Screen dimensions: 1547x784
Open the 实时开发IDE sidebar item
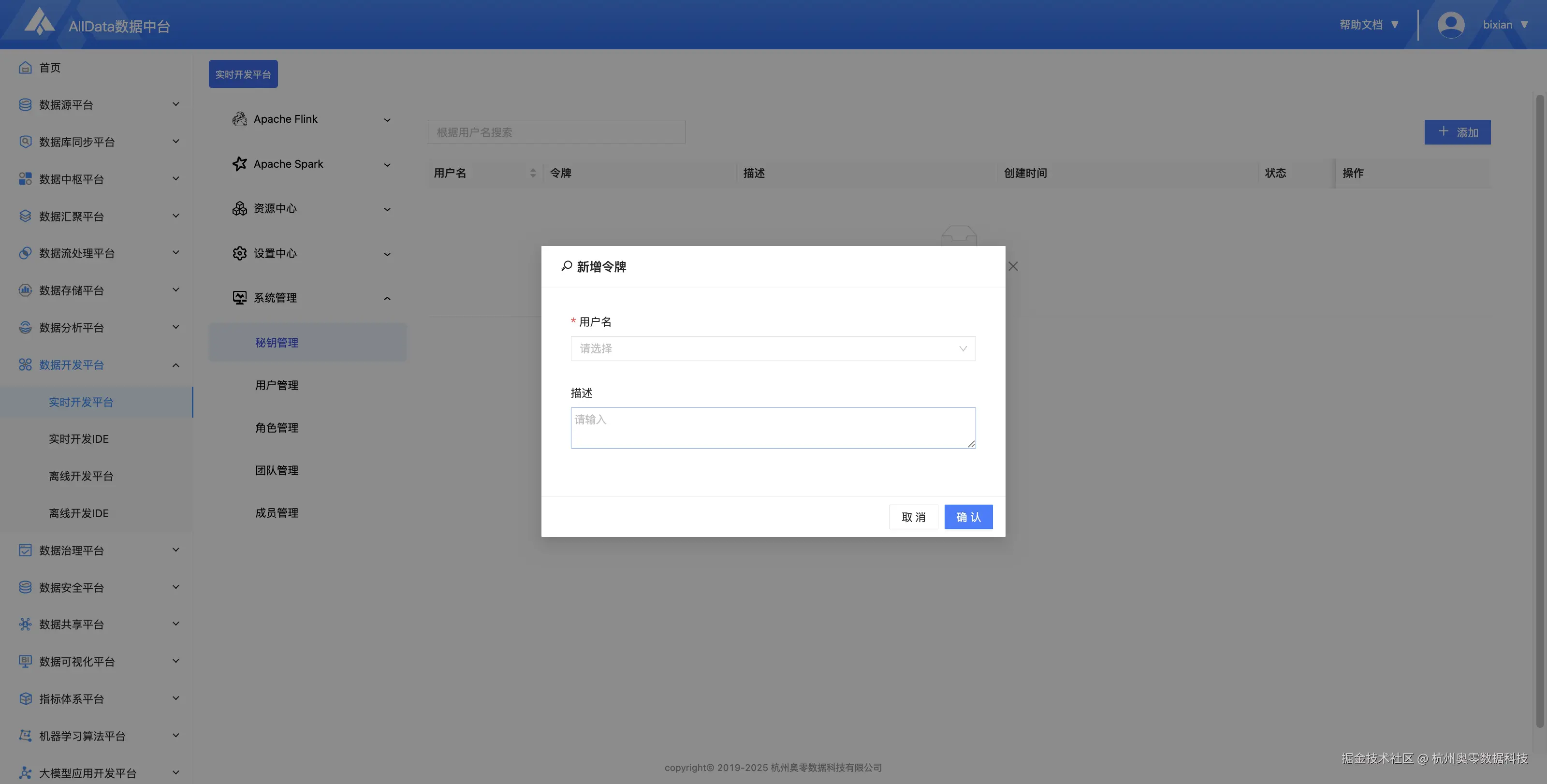(x=79, y=439)
